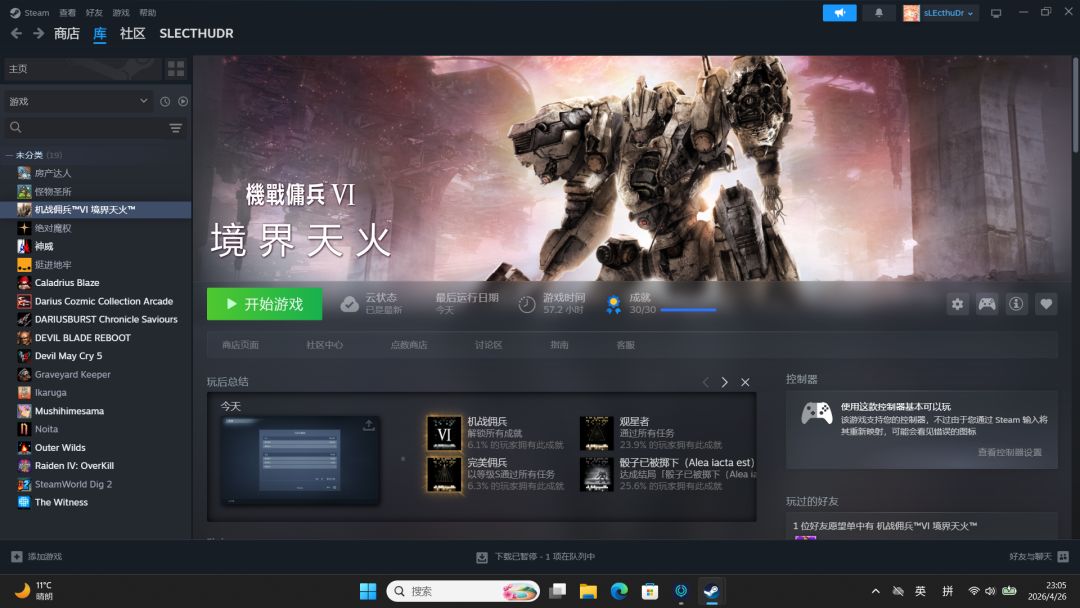Click the 开始游戏 play button

264,304
